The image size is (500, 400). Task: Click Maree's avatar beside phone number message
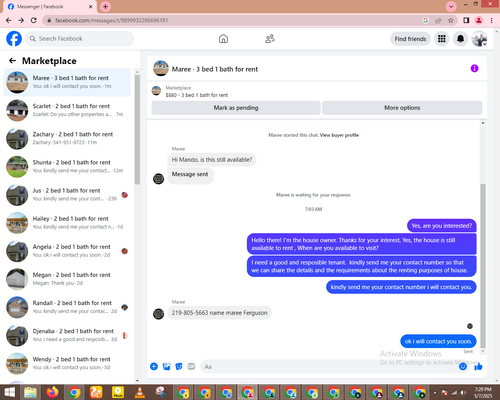click(x=158, y=314)
